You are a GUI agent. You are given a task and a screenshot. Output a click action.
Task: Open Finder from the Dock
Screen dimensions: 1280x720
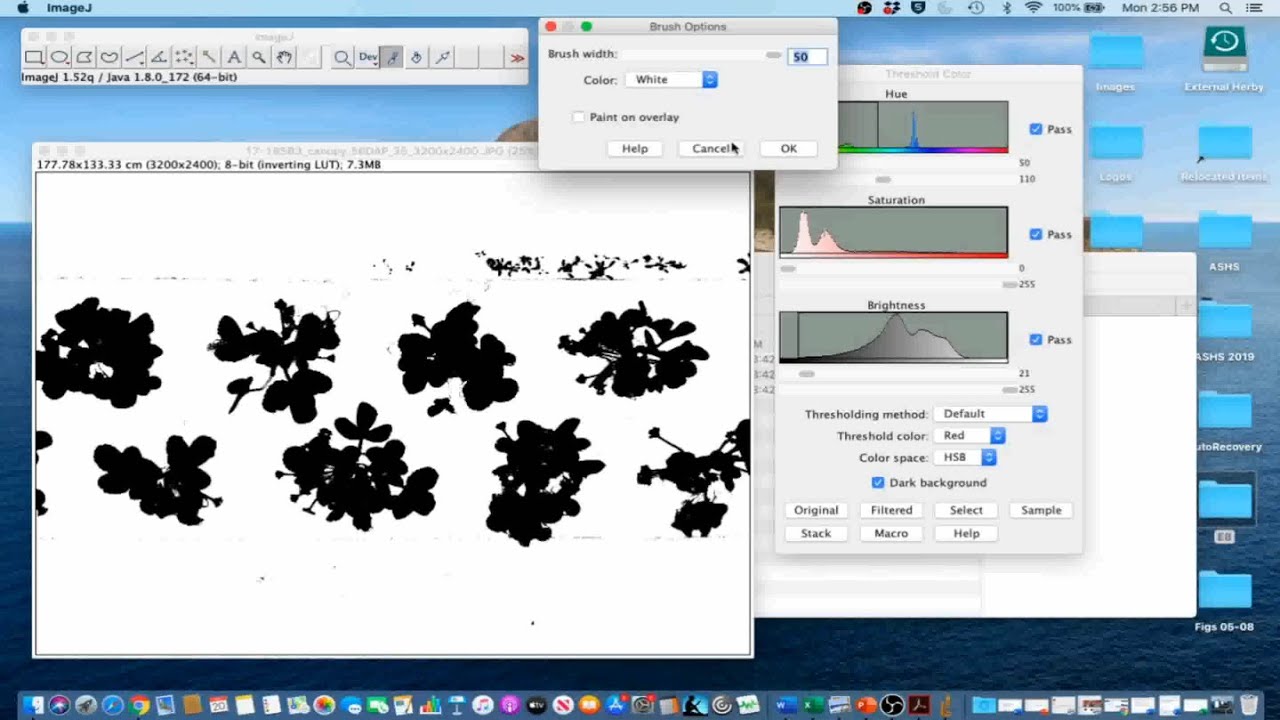32,705
